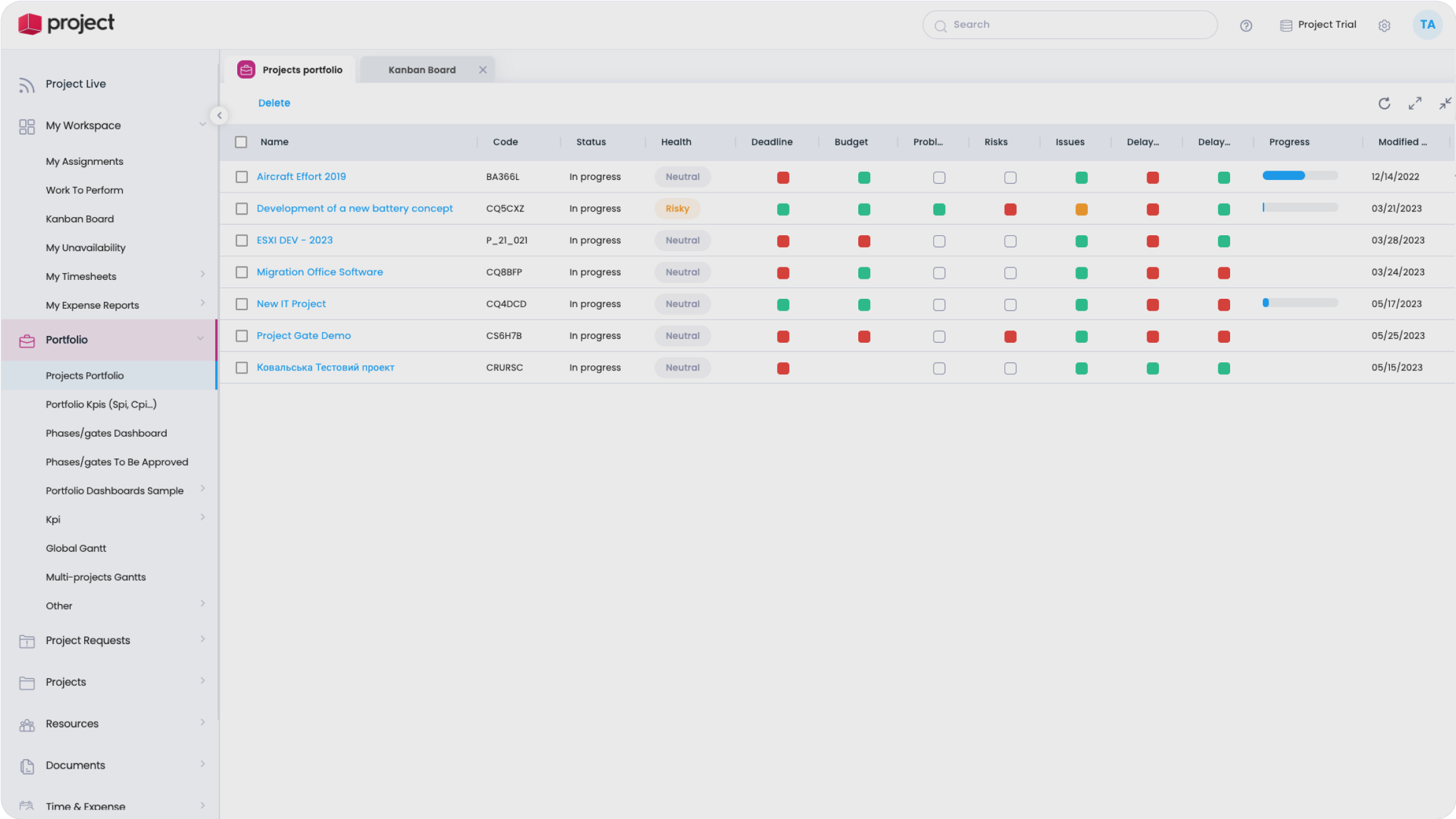Click the refresh icon in toolbar
This screenshot has height=819, width=1456.
[x=1384, y=103]
